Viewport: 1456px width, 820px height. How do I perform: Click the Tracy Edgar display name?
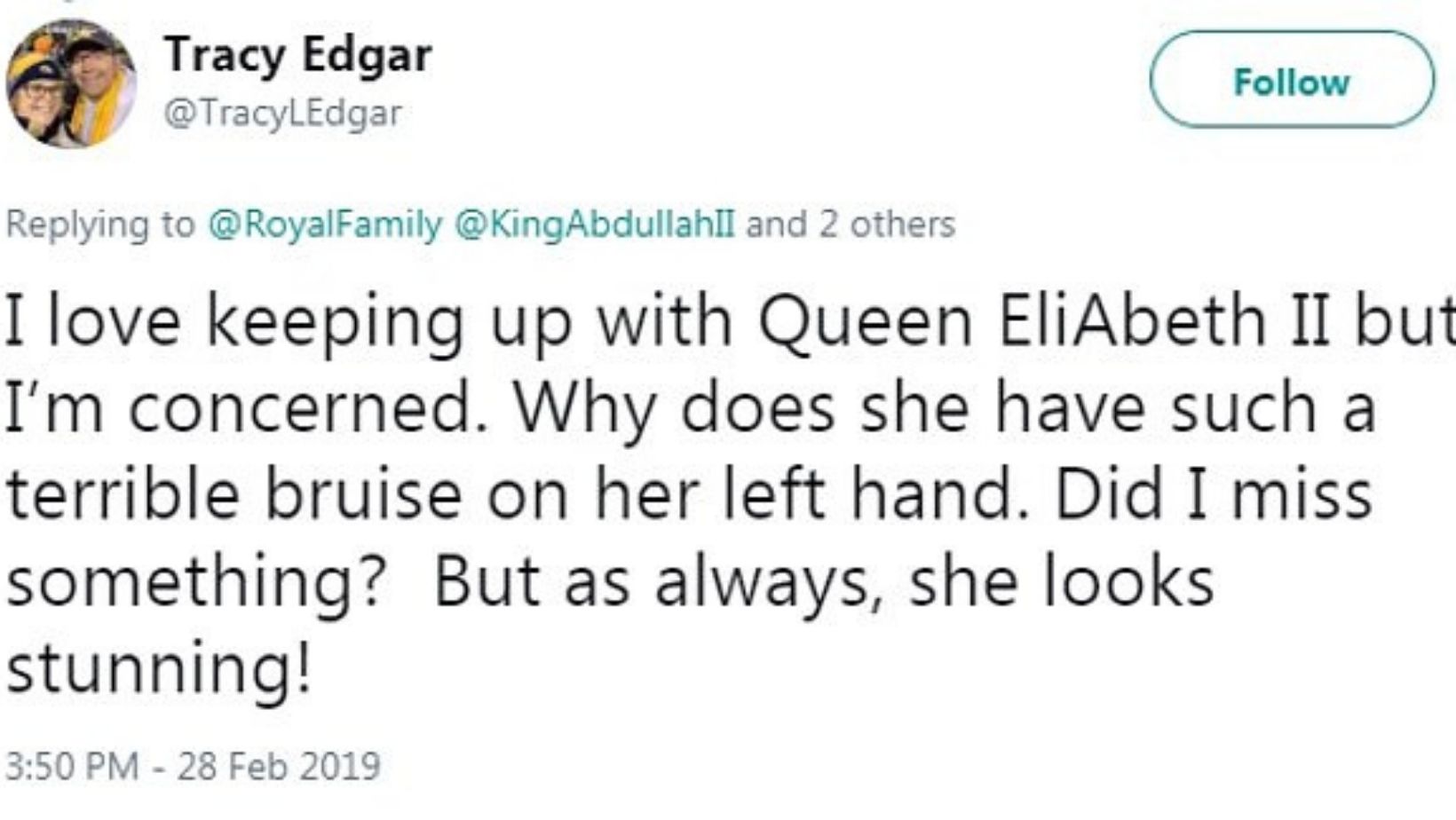tap(297, 55)
